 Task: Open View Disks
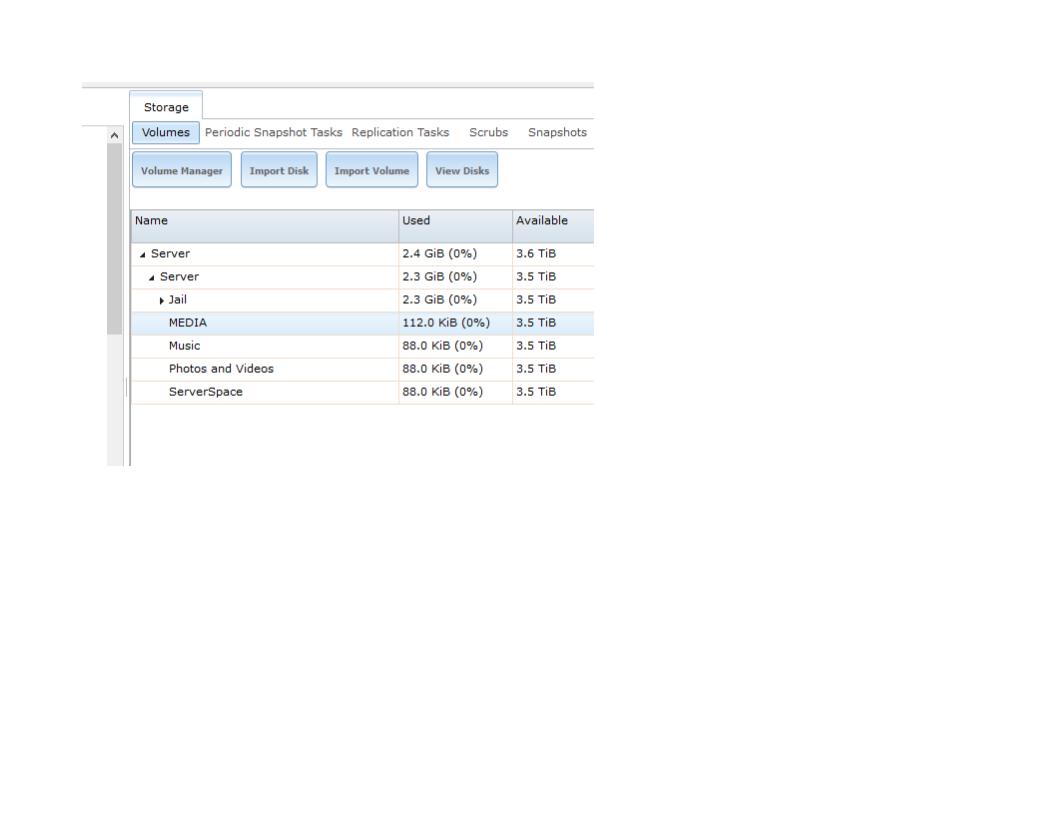coord(462,170)
